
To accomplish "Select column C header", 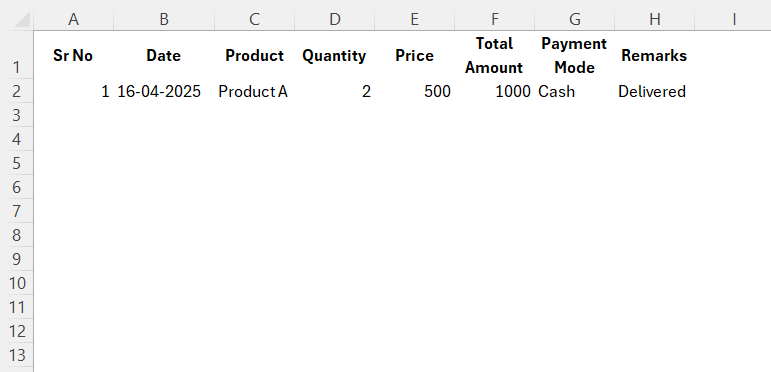I will coord(254,19).
